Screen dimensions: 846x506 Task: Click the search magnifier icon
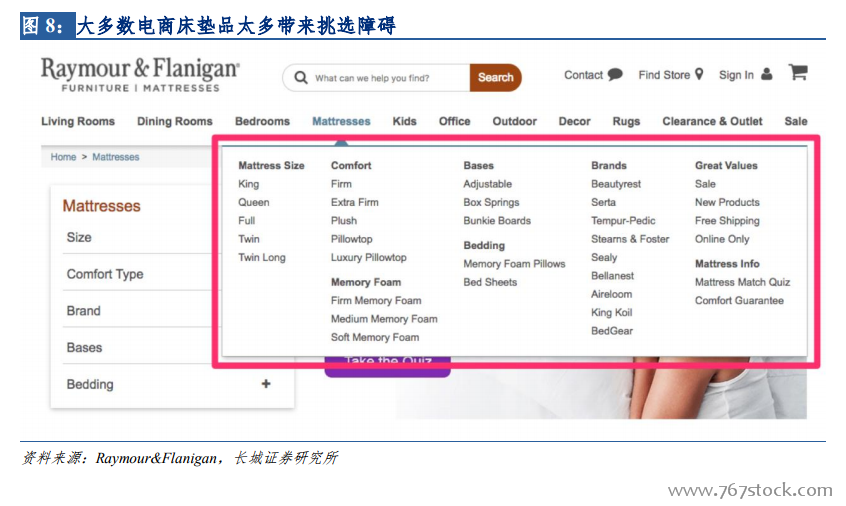pos(301,78)
